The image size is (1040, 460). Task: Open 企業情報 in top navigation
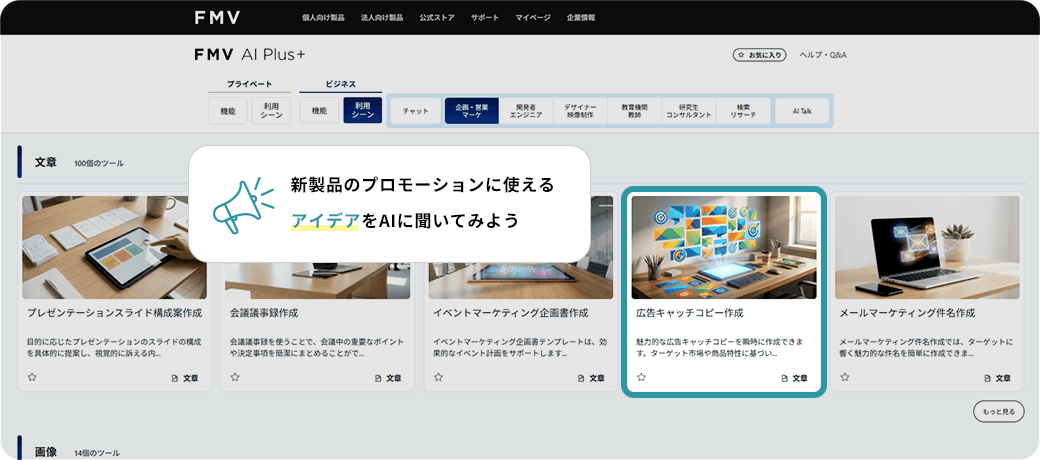click(x=581, y=18)
